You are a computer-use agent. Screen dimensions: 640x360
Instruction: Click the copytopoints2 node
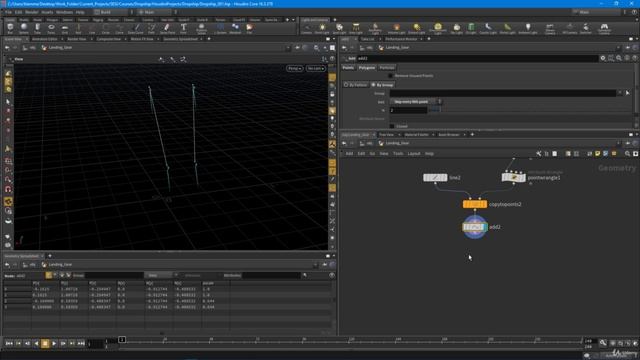tap(475, 204)
